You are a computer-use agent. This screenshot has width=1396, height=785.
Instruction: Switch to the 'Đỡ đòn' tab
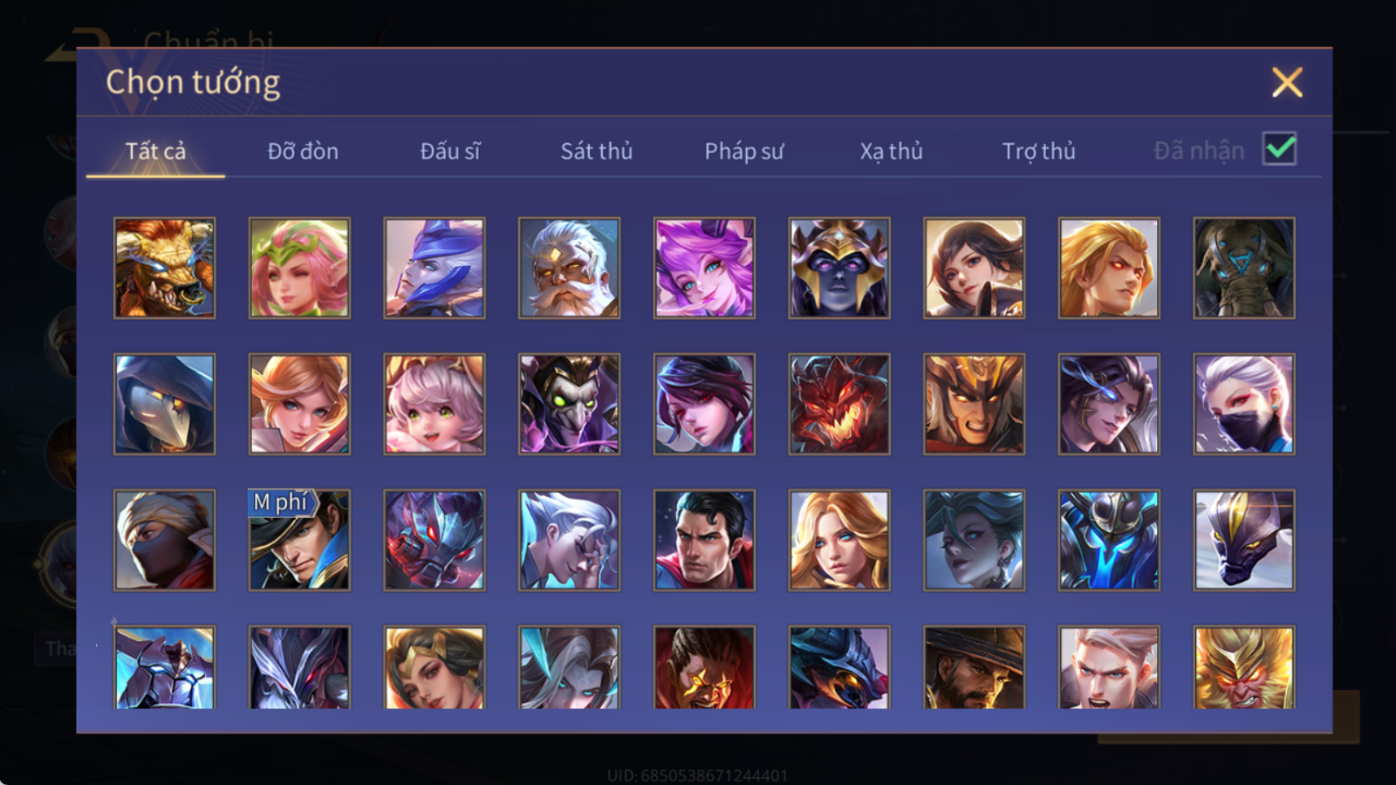[x=303, y=151]
